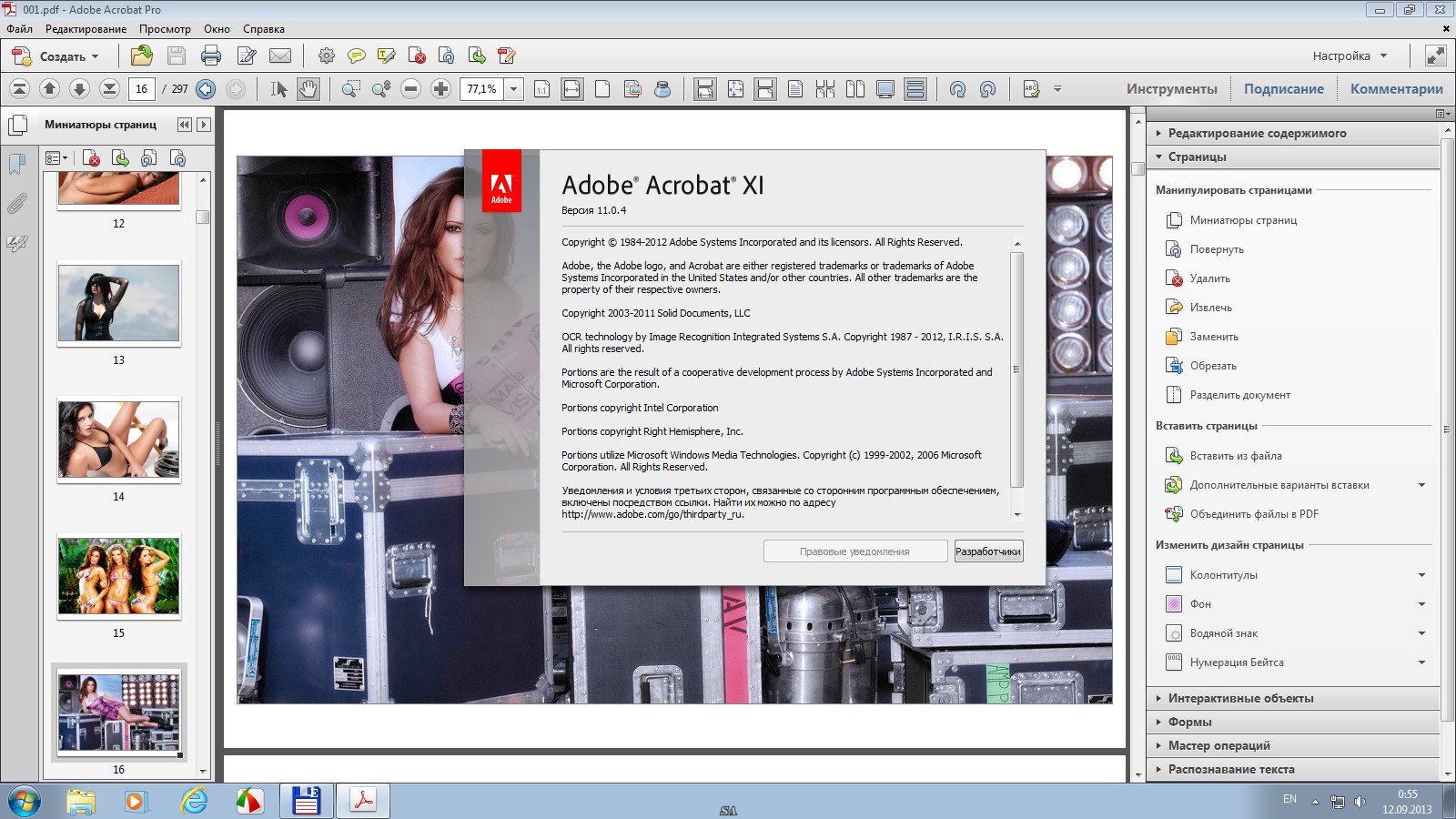Click the Save floppy disk icon in toolbar
Screen dimensions: 1456x819
(177, 56)
